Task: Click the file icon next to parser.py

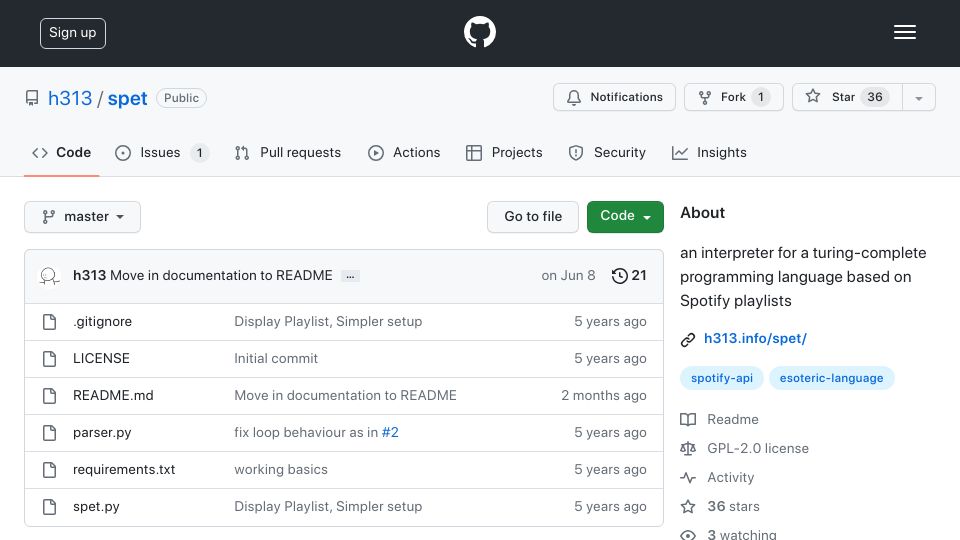Action: point(50,433)
